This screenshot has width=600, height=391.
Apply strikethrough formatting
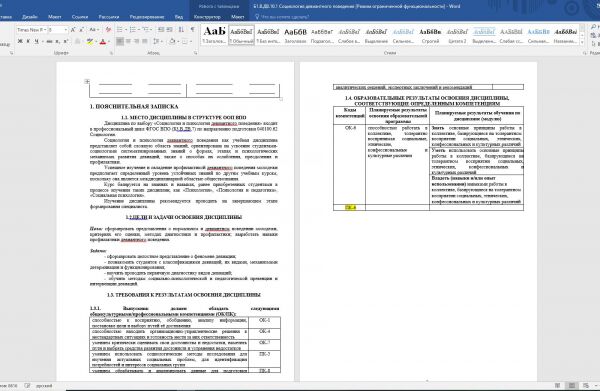49,41
